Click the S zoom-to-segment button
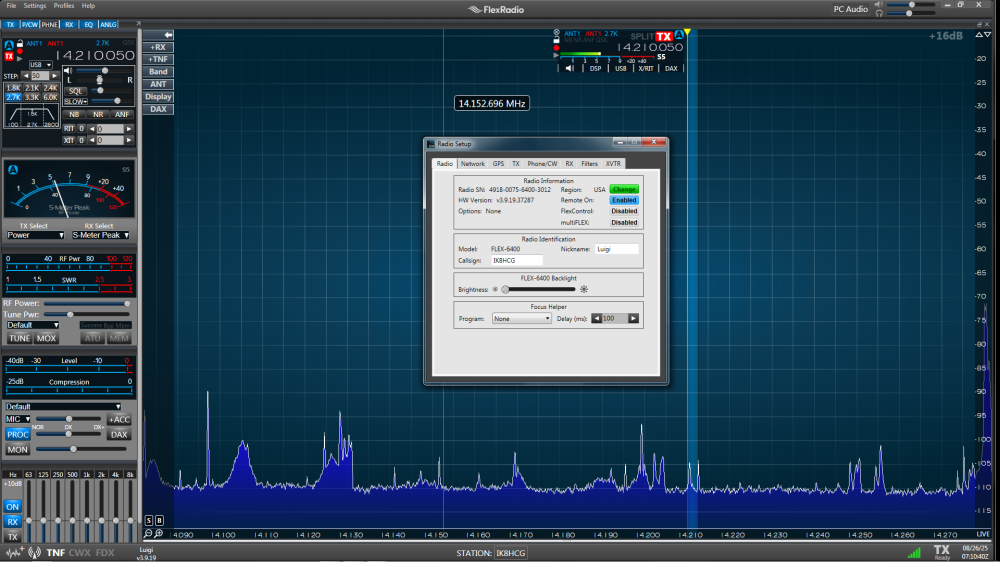Screen dimensions: 1000x567 pos(149,520)
